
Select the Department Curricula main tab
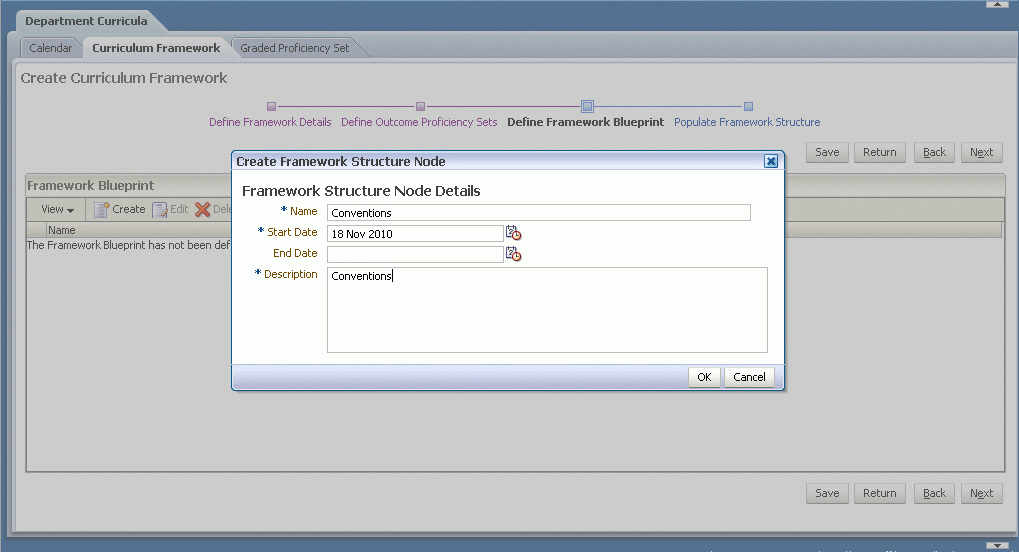[x=86, y=21]
